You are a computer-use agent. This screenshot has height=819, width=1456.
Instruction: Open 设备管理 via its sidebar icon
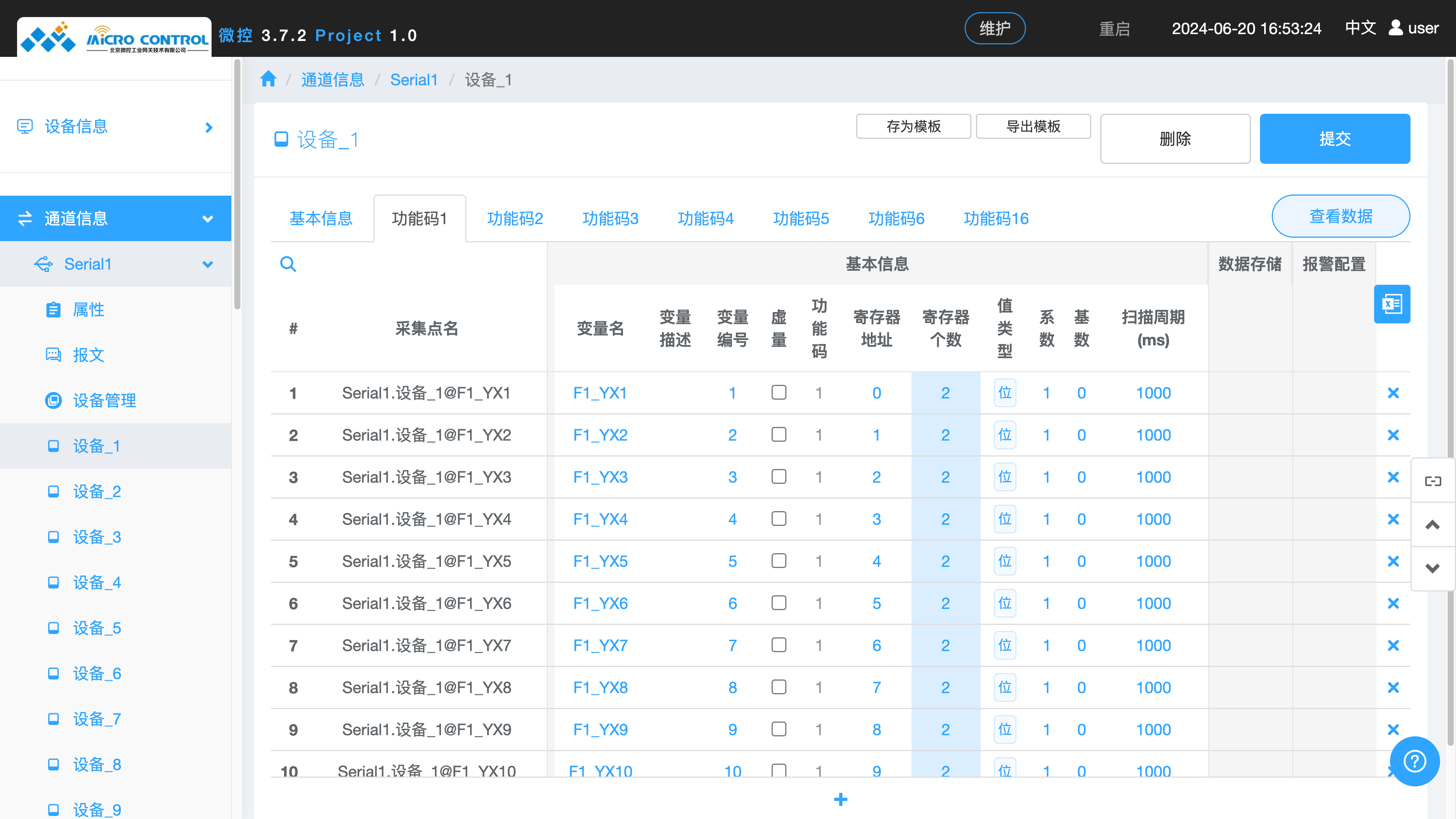coord(53,400)
